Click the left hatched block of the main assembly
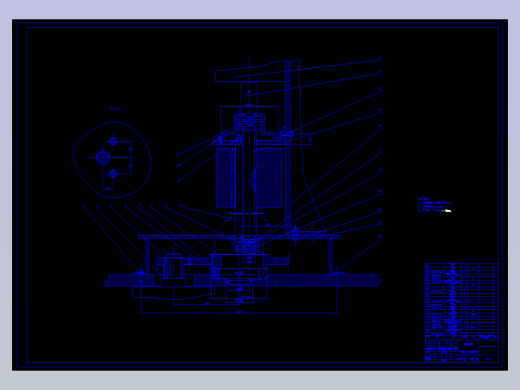The image size is (520, 390). pyautogui.click(x=226, y=178)
